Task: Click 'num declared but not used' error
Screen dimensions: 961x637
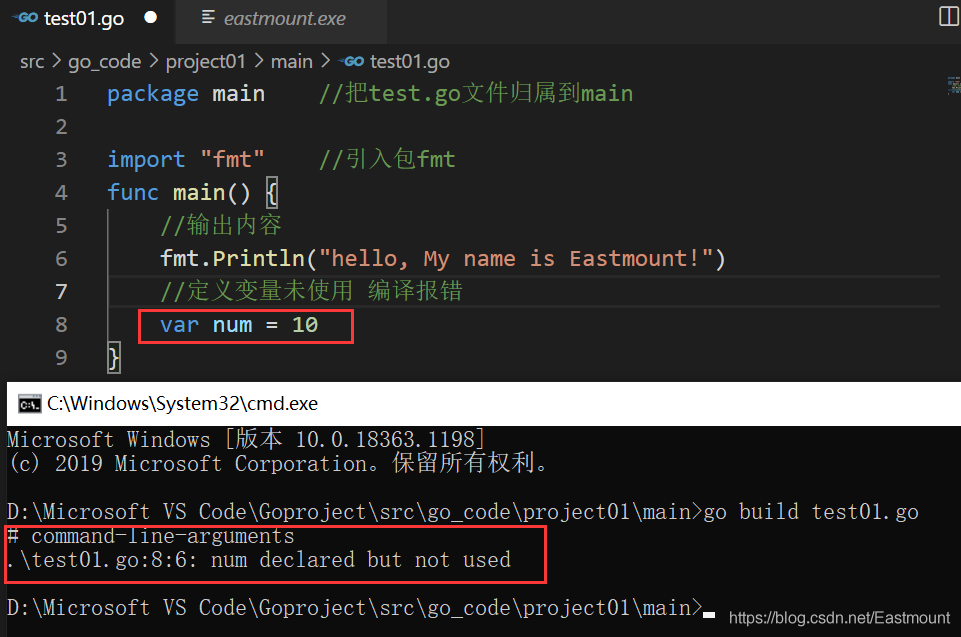Action: click(360, 560)
